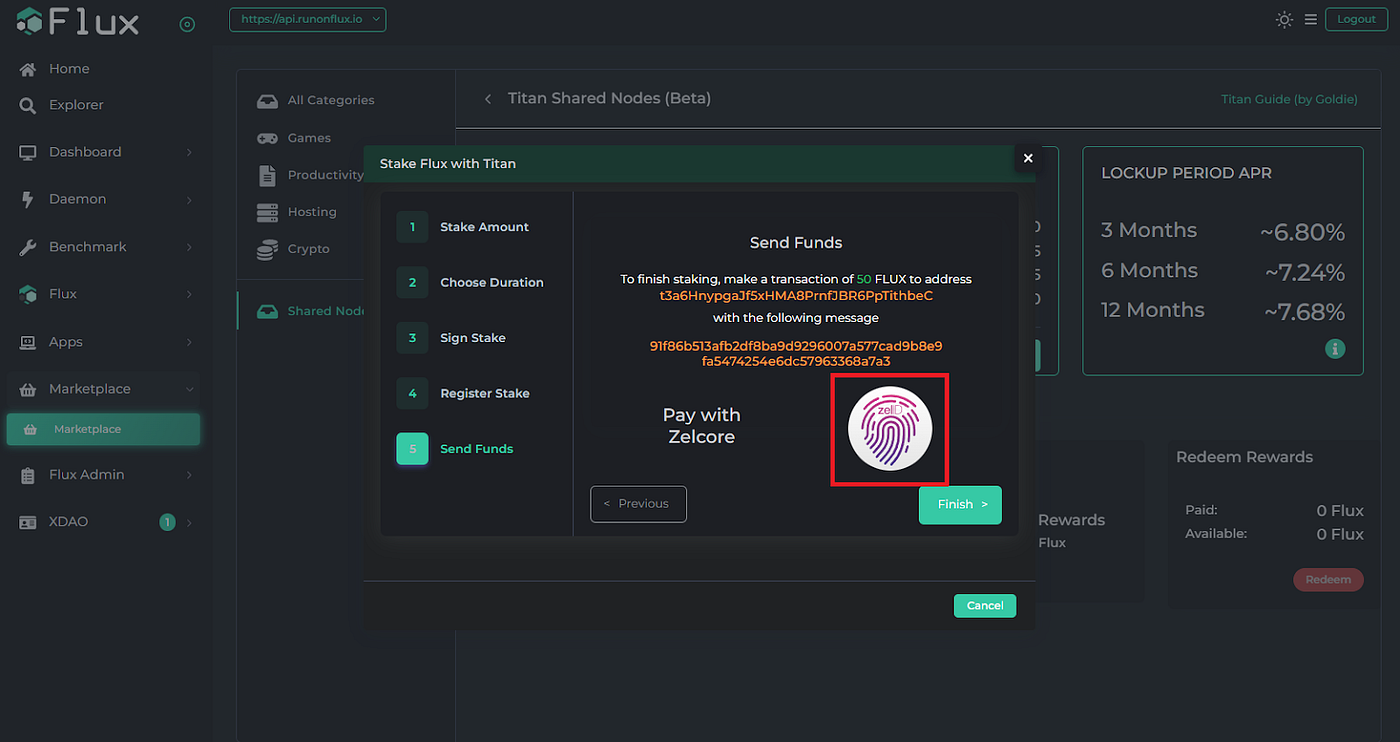This screenshot has height=742, width=1400.
Task: Click the Hosting server icon
Action: pyautogui.click(x=267, y=212)
